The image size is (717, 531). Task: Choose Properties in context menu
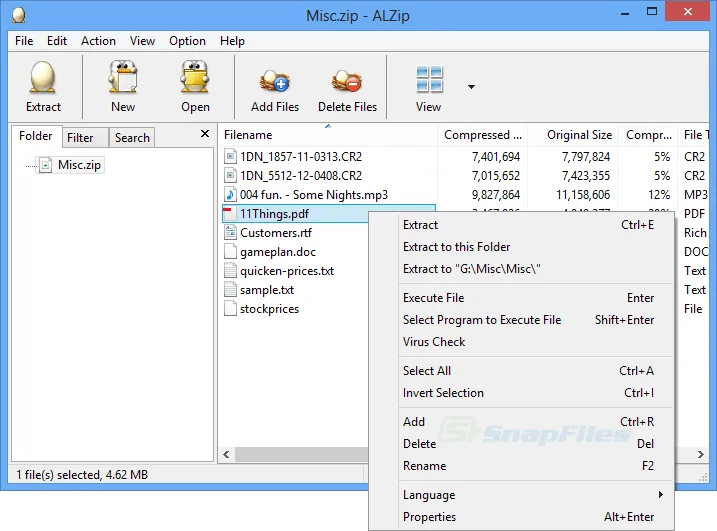[x=521, y=517]
